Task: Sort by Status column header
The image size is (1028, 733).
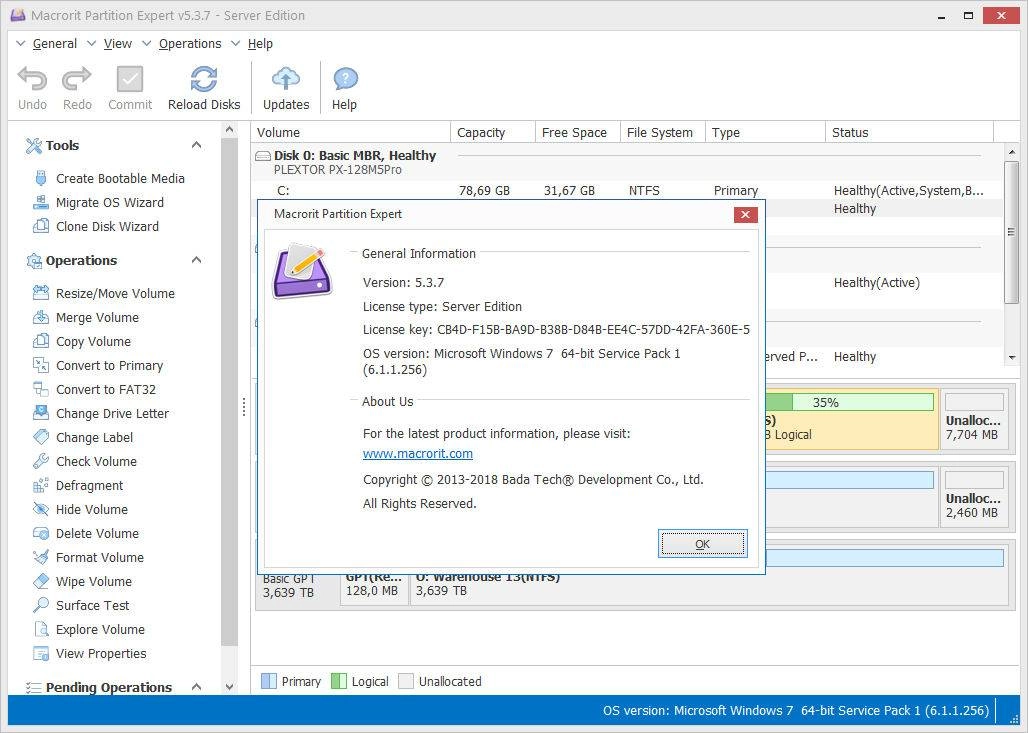Action: click(909, 132)
